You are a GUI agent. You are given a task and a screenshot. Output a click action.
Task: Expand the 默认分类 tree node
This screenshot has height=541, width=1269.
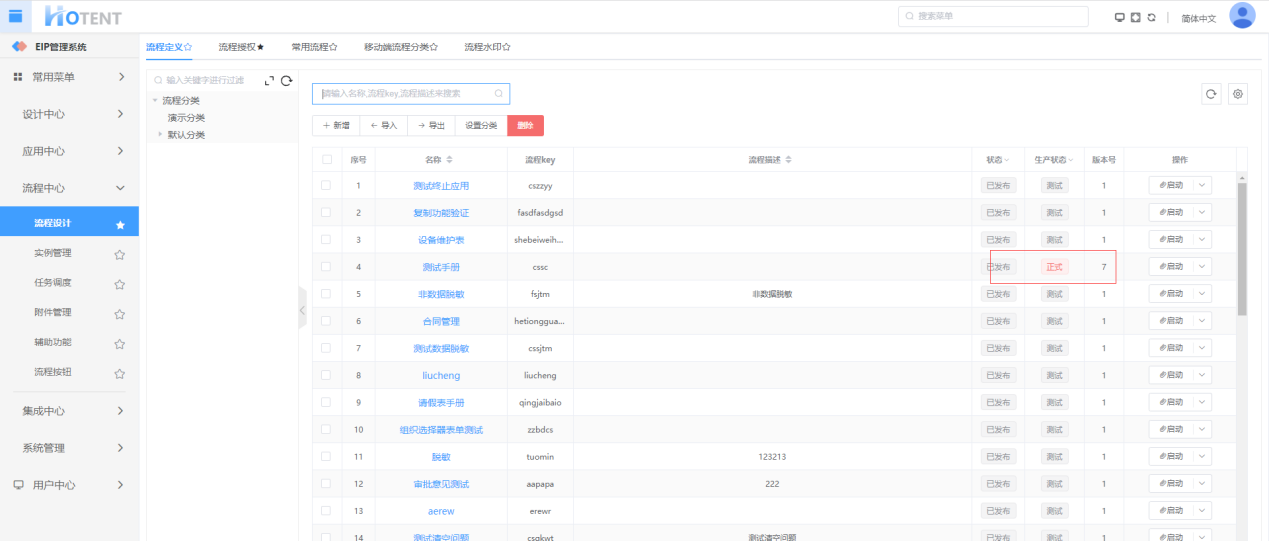pyautogui.click(x=159, y=134)
